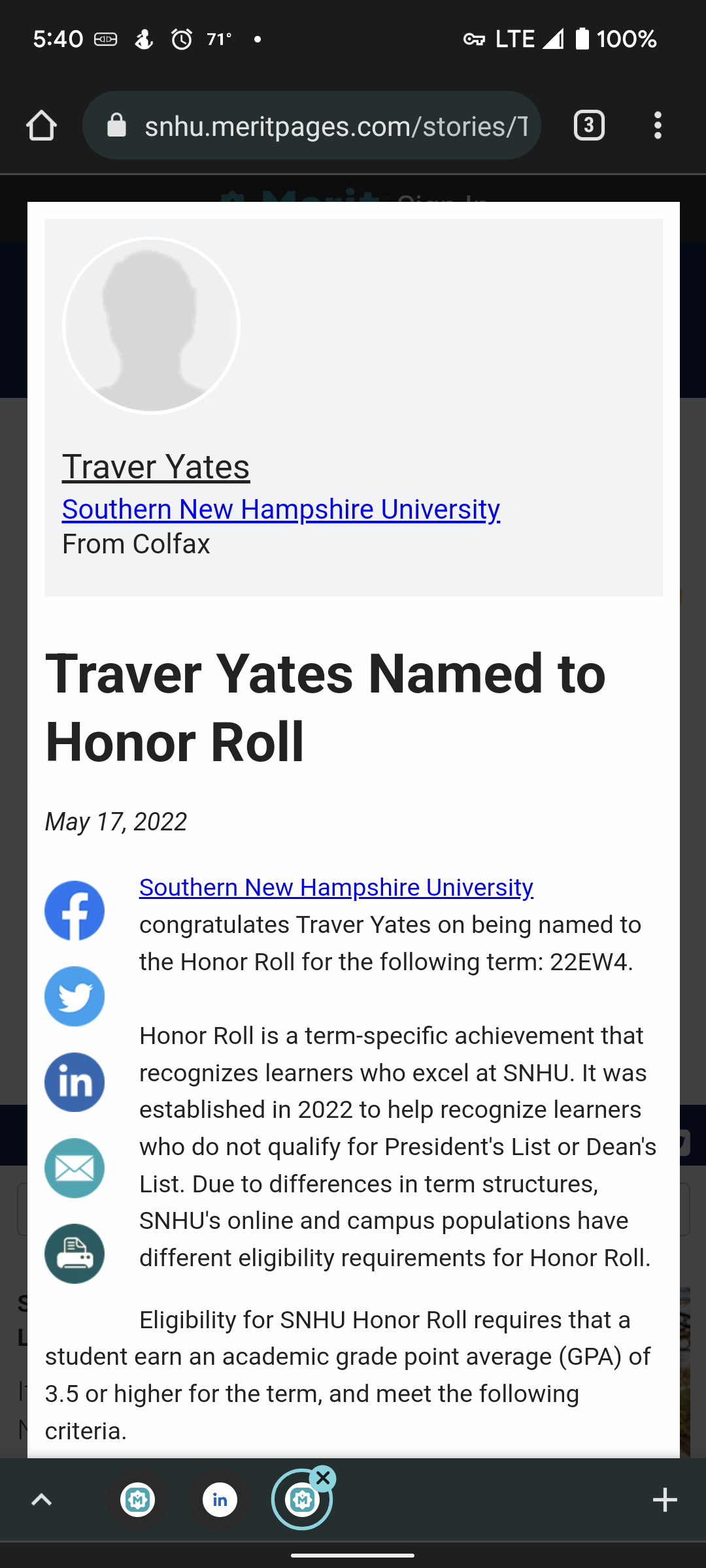Expand the tab group strip chevron
Screen dimensions: 706x1568
pos(42,1500)
